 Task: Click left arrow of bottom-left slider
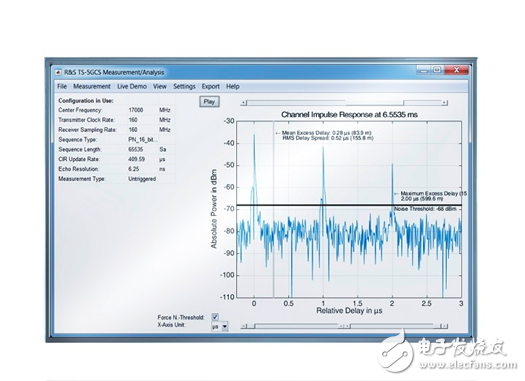[x=244, y=326]
